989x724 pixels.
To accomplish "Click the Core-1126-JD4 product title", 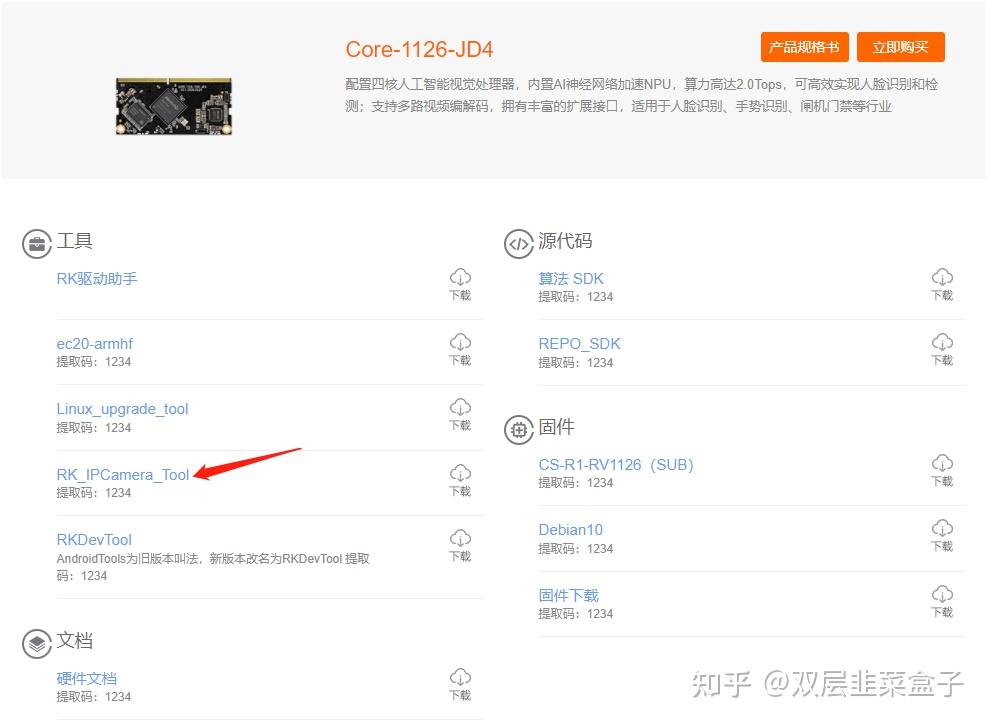I will [x=419, y=49].
